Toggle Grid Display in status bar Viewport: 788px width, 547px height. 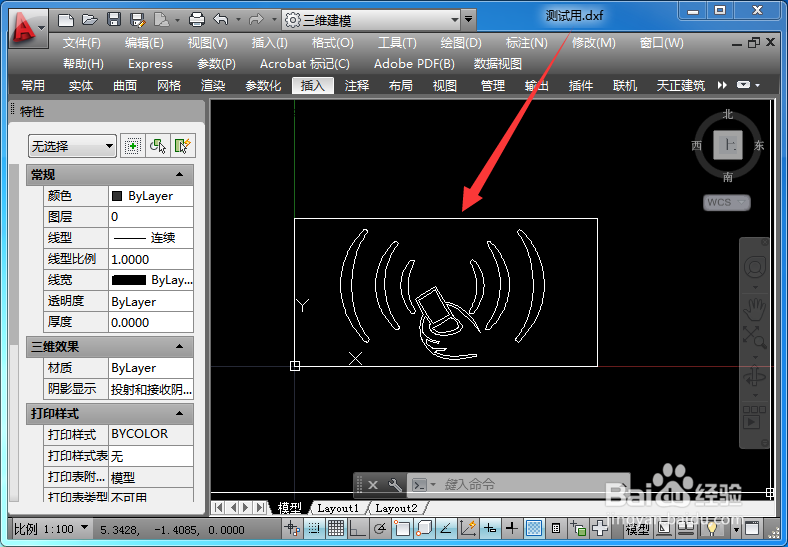point(336,528)
